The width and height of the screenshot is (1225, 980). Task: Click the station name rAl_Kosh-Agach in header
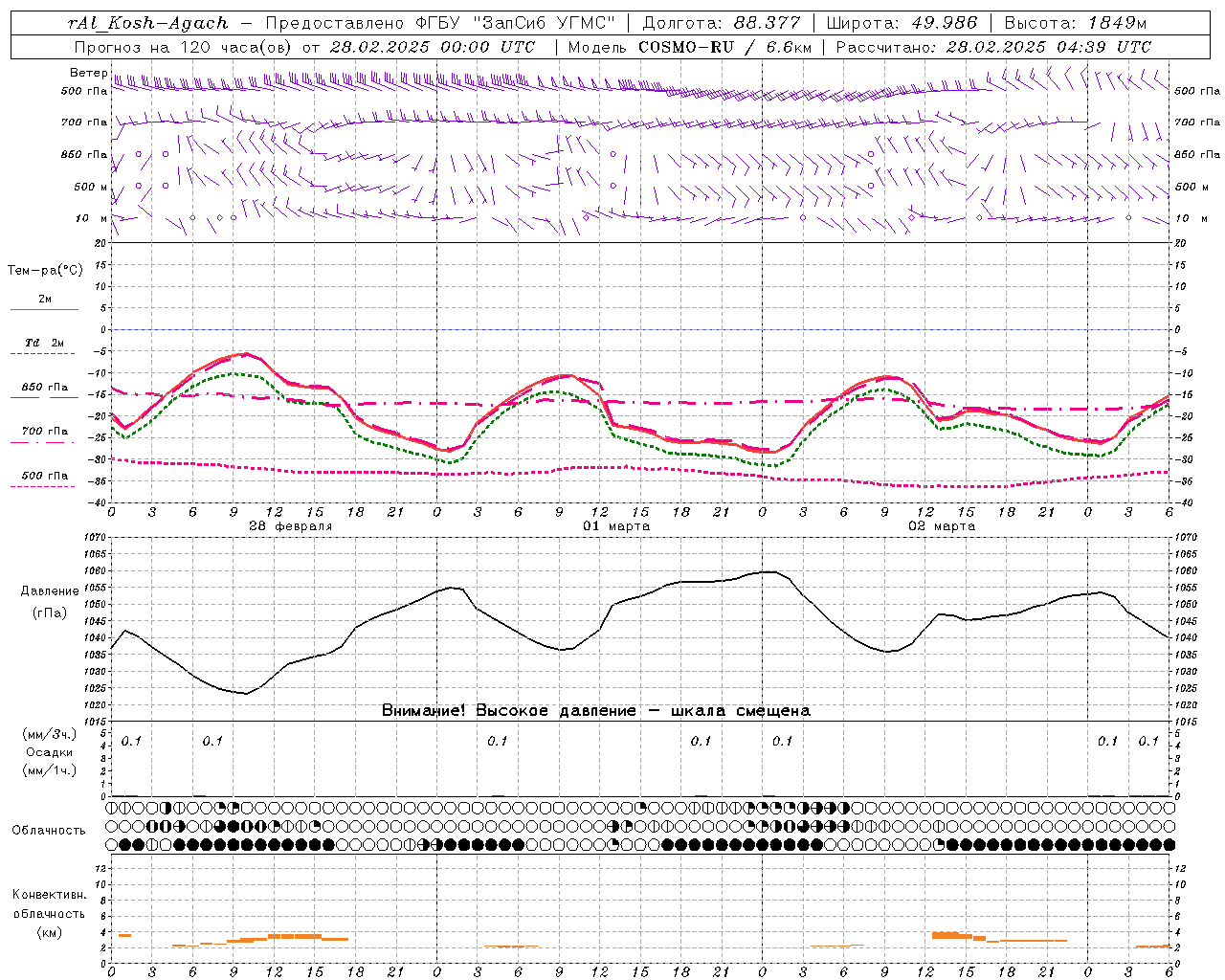(x=148, y=23)
